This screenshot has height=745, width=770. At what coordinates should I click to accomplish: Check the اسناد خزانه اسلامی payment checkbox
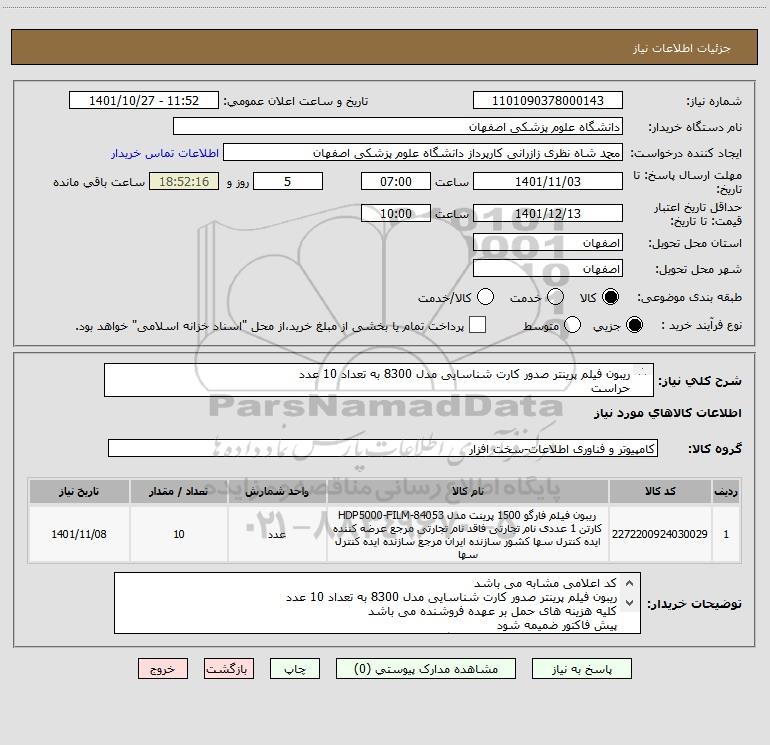pos(477,325)
